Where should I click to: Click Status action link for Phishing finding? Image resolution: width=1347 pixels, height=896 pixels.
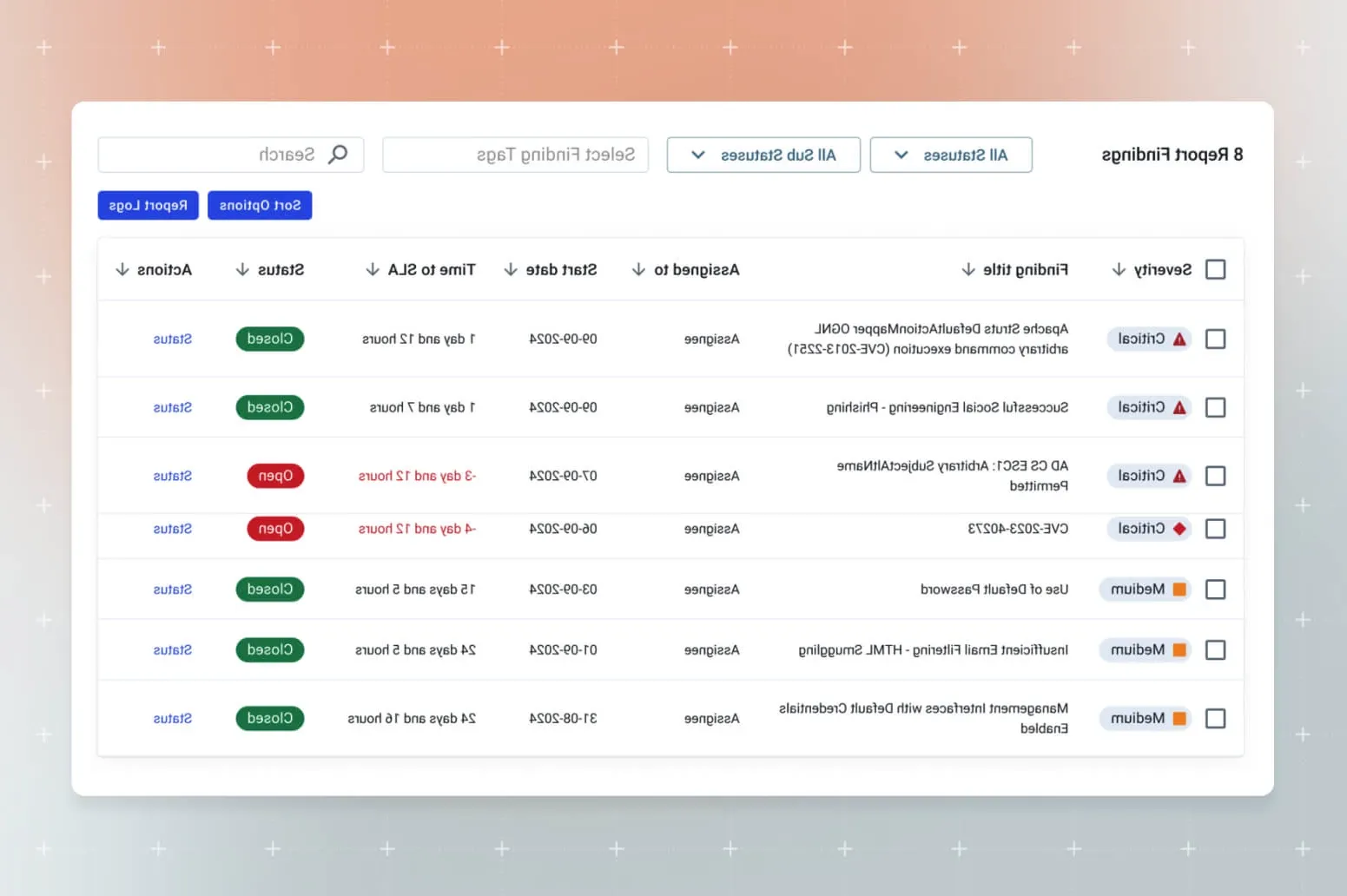tap(173, 408)
